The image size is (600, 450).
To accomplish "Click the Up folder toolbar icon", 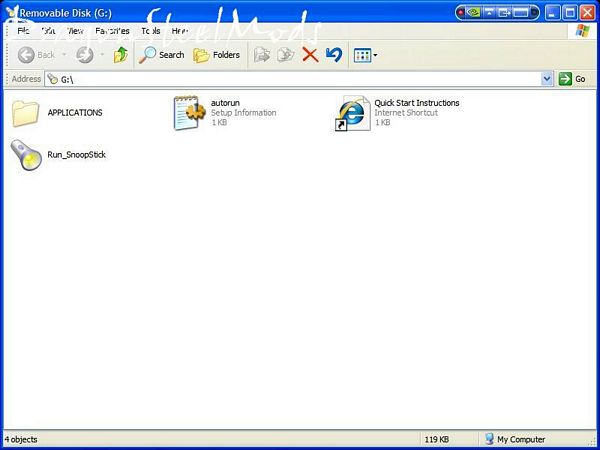I will pyautogui.click(x=121, y=55).
